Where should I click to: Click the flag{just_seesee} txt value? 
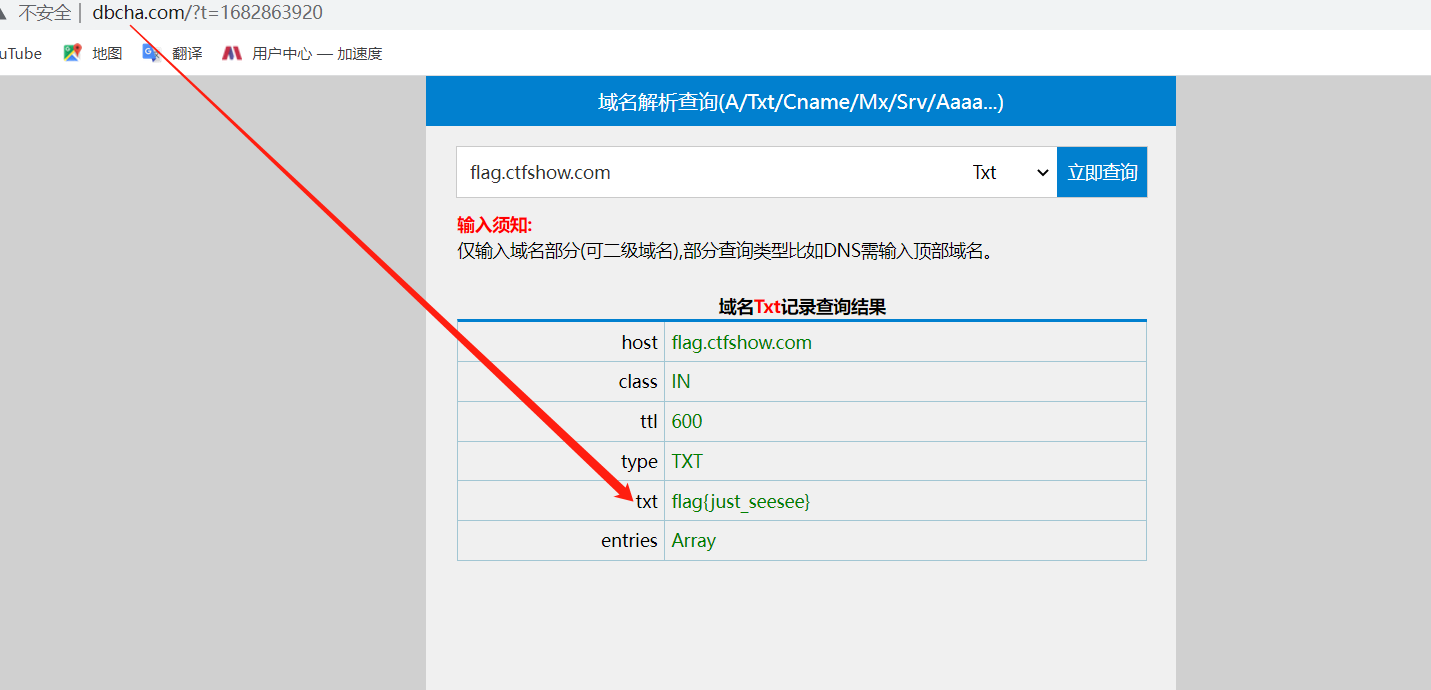(740, 501)
